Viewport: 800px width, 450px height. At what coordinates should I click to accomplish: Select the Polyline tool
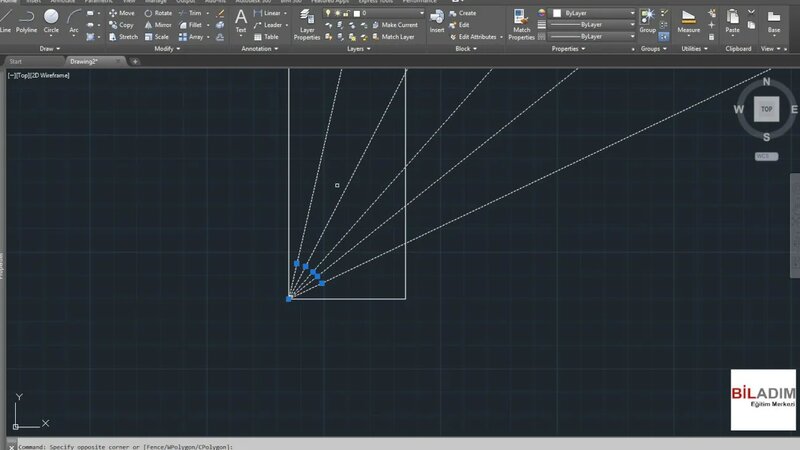pos(26,21)
